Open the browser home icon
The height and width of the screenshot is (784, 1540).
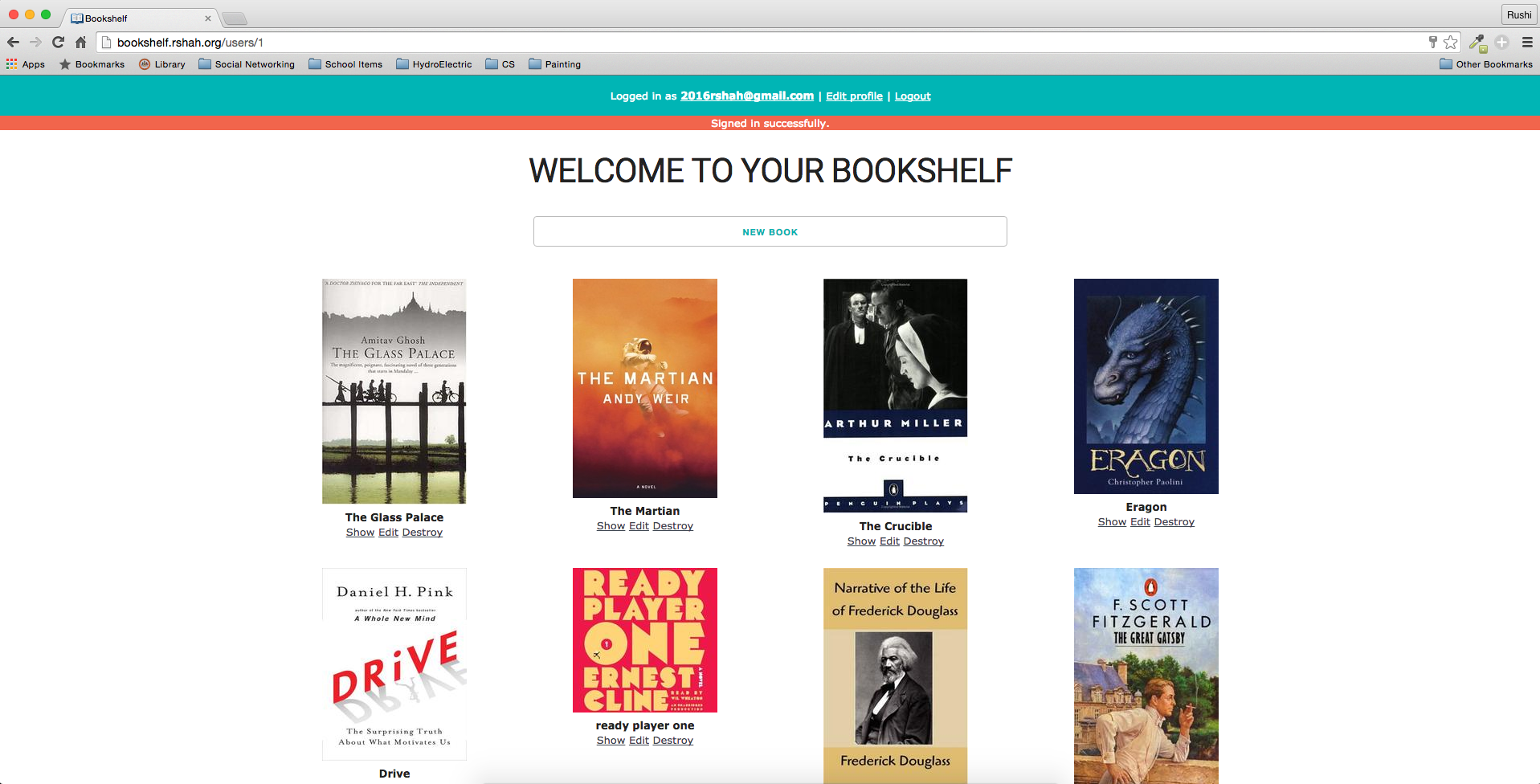click(x=80, y=43)
